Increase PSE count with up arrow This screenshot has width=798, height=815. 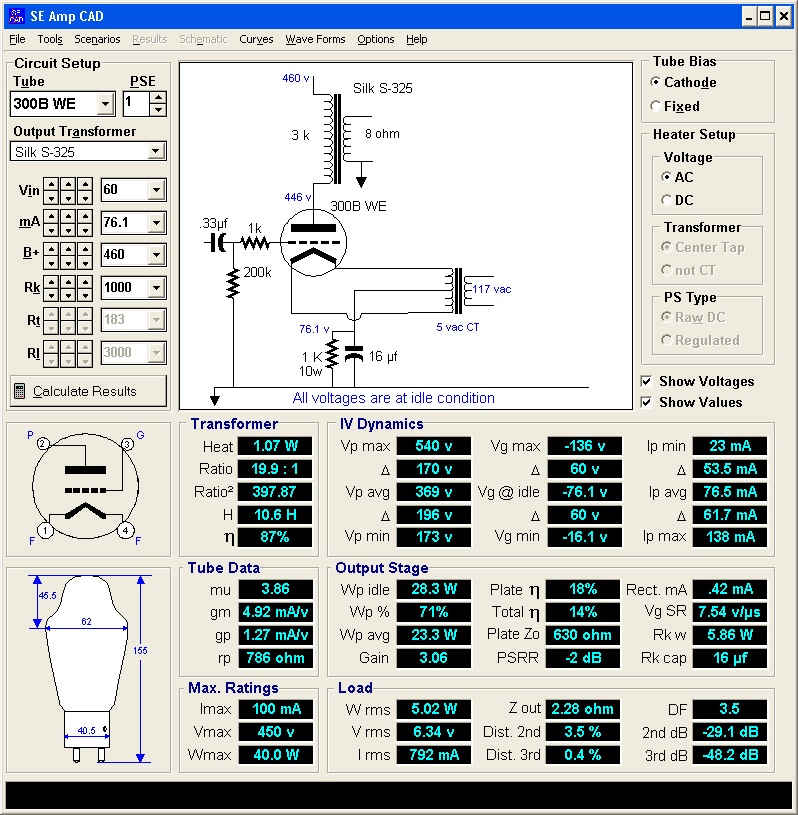click(x=158, y=97)
